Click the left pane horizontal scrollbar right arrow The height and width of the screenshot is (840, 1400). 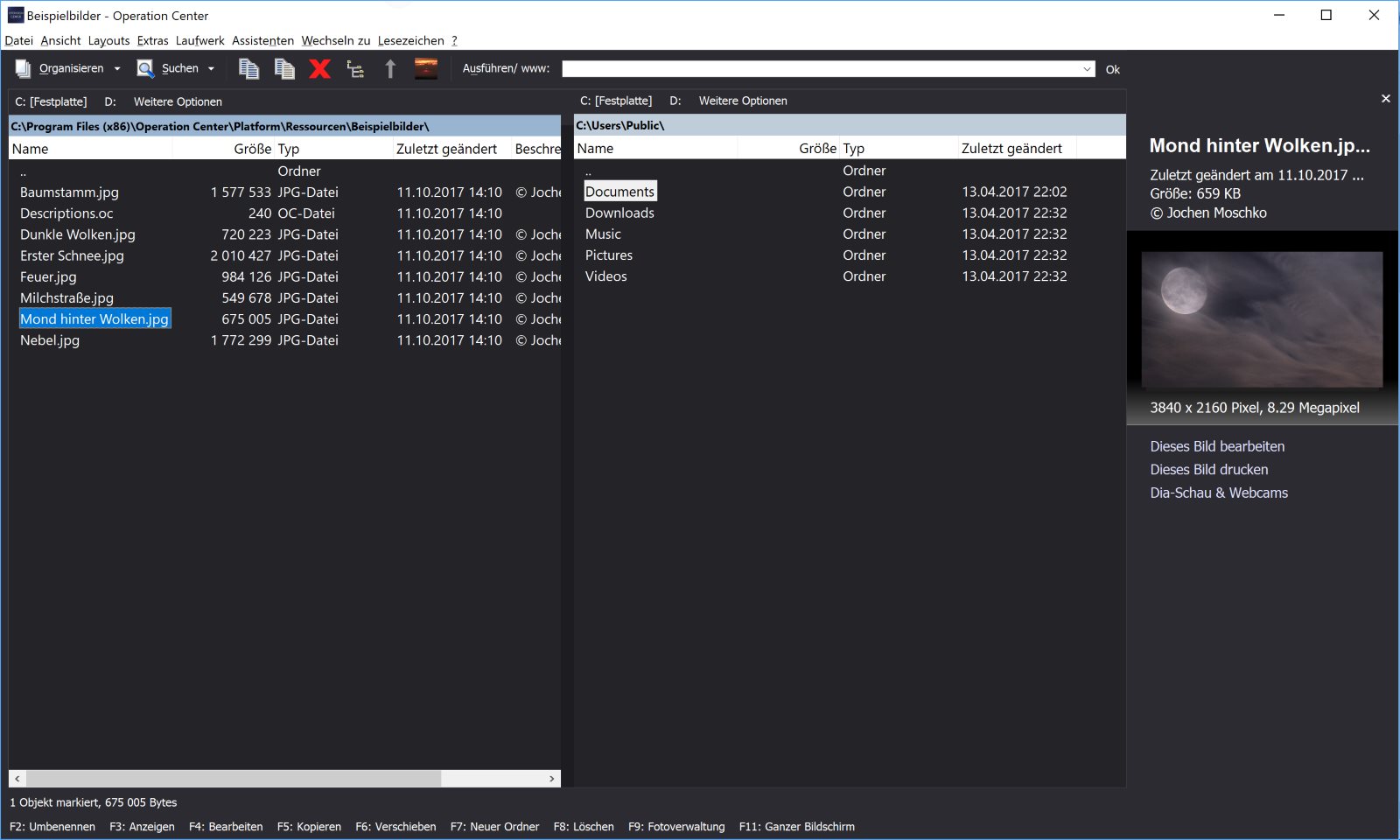click(551, 778)
